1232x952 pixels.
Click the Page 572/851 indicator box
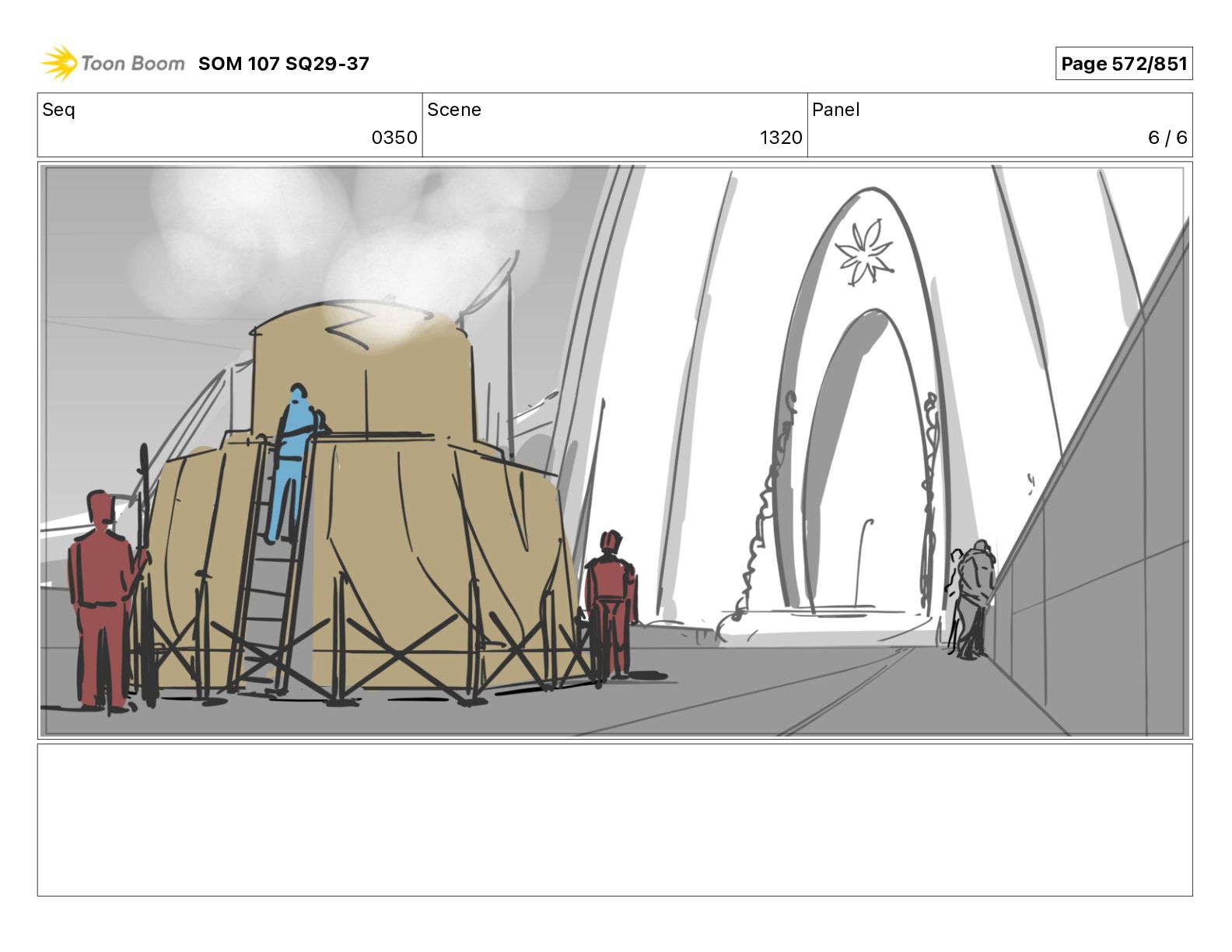tap(1123, 64)
